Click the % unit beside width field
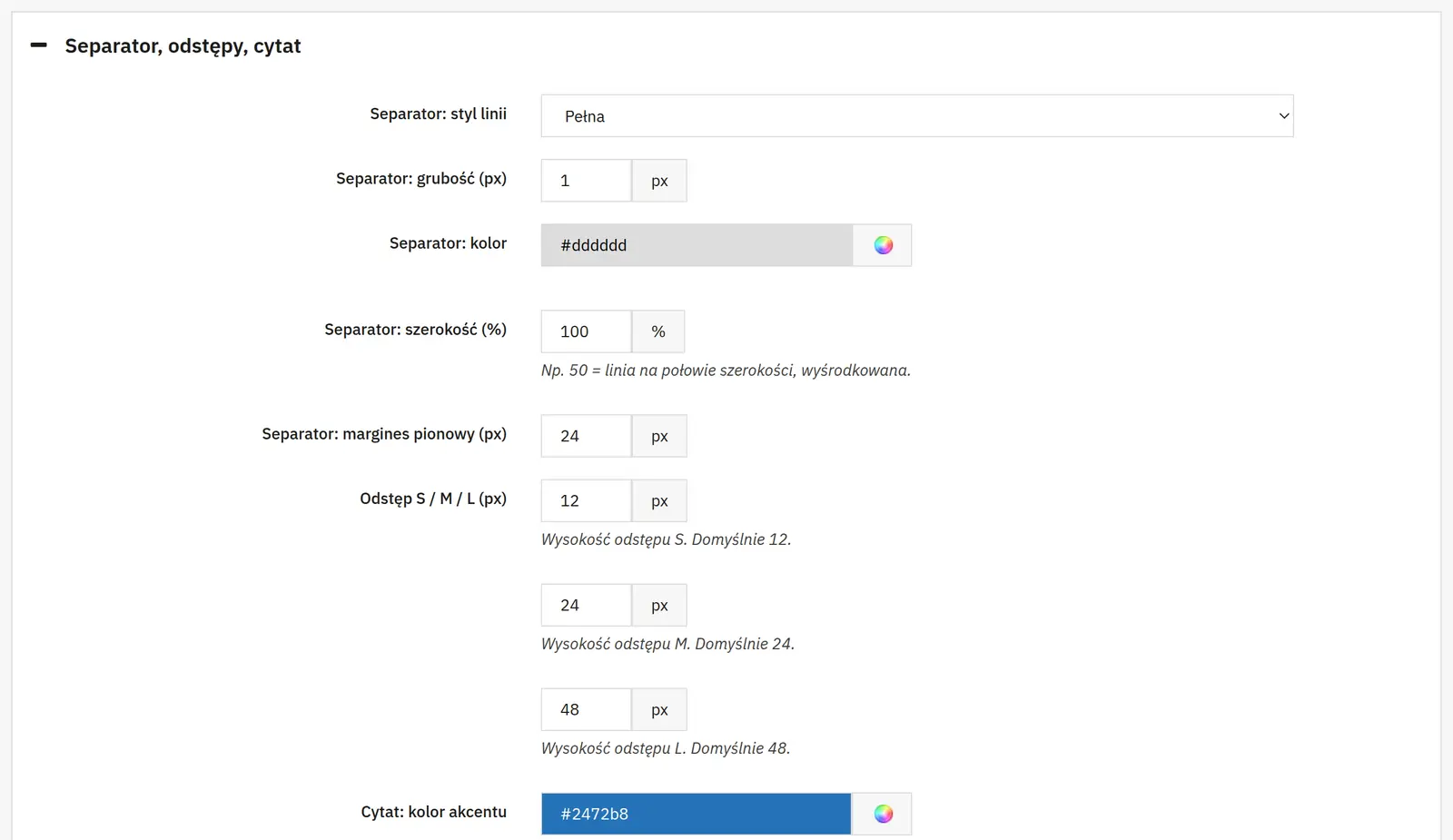Image resolution: width=1453 pixels, height=840 pixels. click(x=658, y=331)
